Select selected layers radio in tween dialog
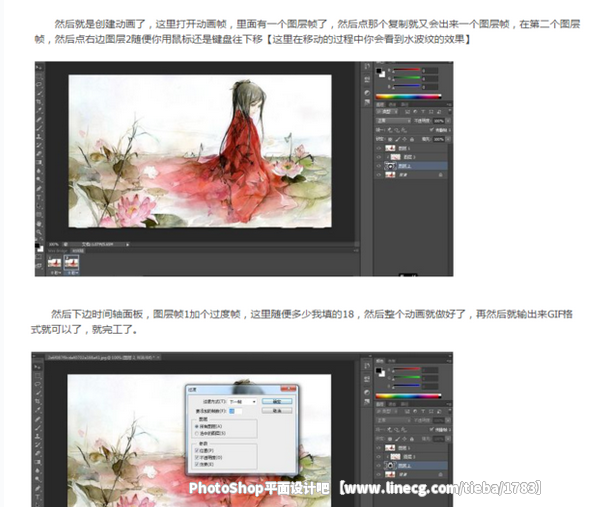Viewport: 597px width, 507px height. [x=197, y=433]
